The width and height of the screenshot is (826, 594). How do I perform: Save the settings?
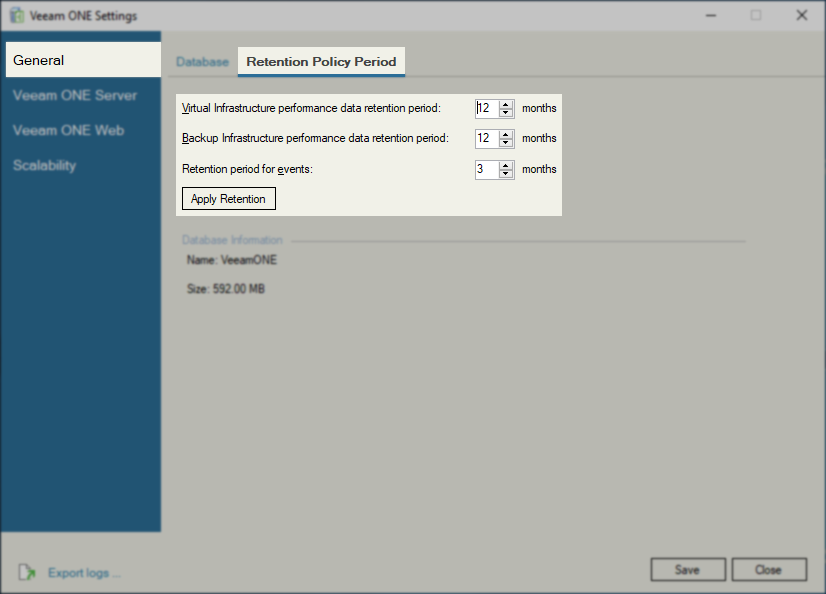point(688,569)
